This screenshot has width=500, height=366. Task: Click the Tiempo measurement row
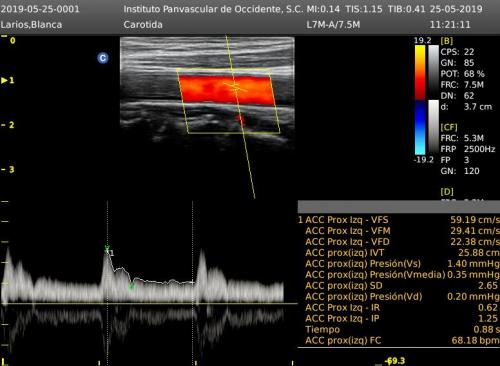(x=399, y=330)
